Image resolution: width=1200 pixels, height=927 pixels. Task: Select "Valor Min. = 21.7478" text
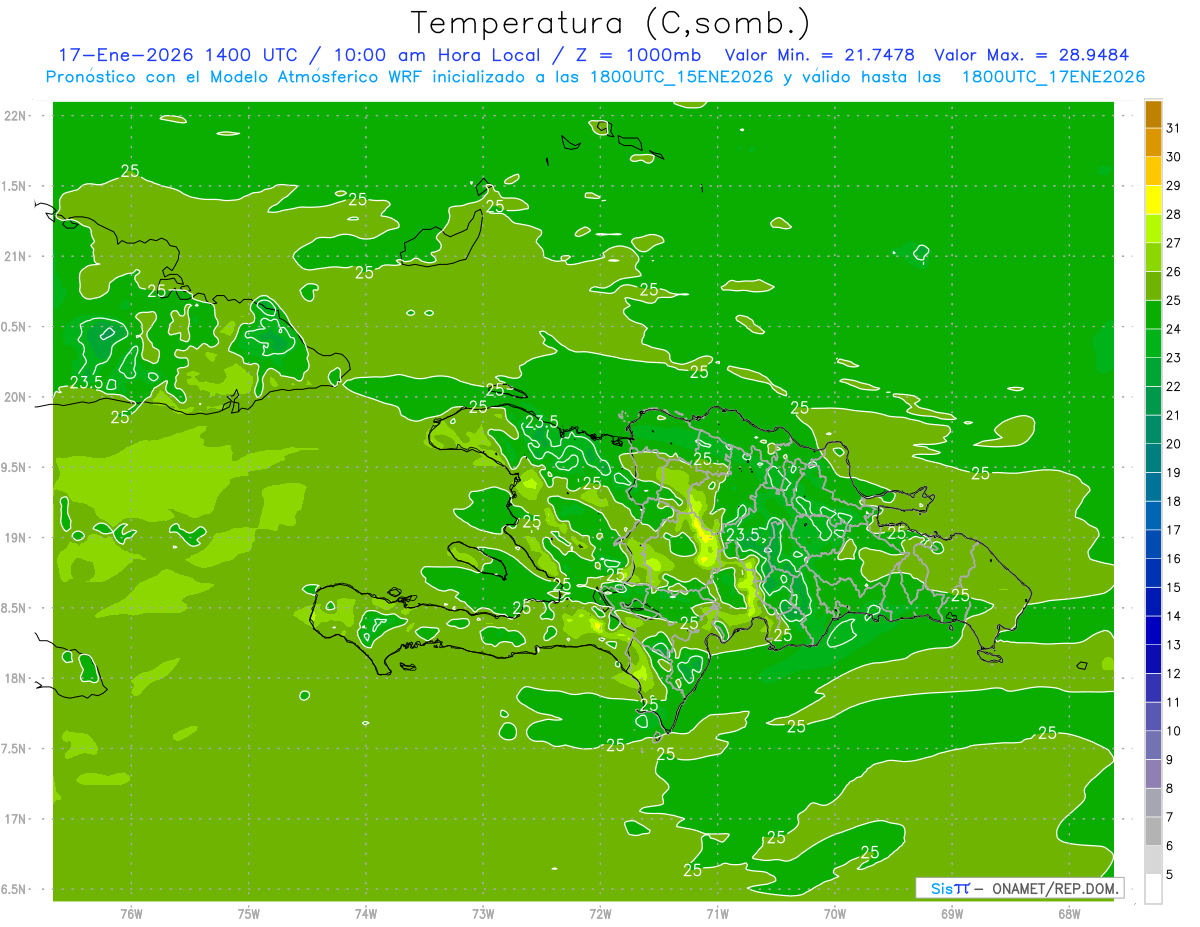tap(821, 55)
